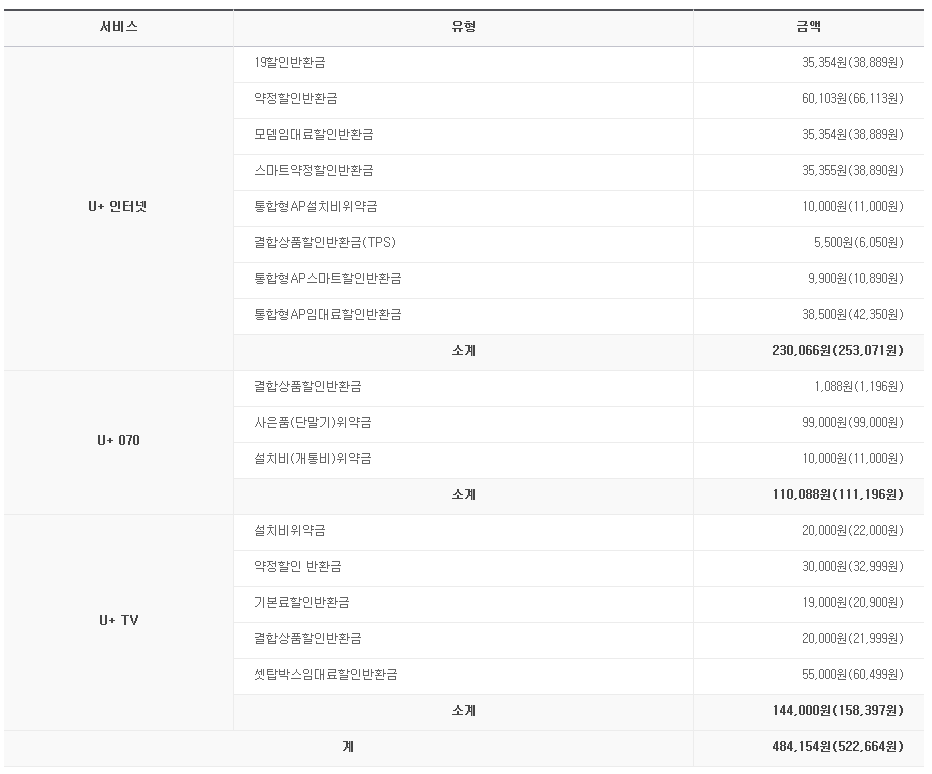Click the subtotal 110,088원(111,196원)
The image size is (932, 774).
[838, 495]
